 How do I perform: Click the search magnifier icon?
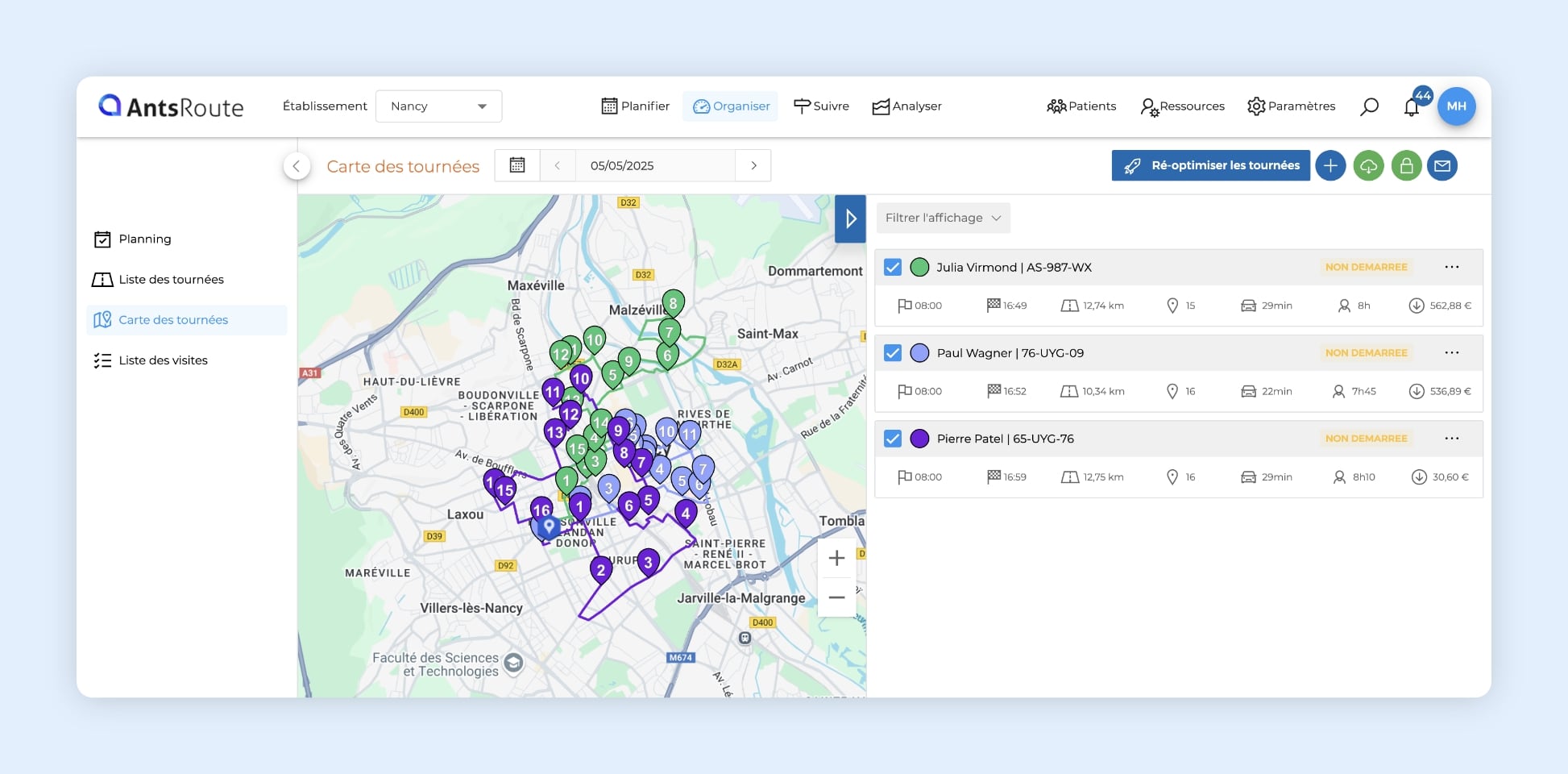point(1369,106)
